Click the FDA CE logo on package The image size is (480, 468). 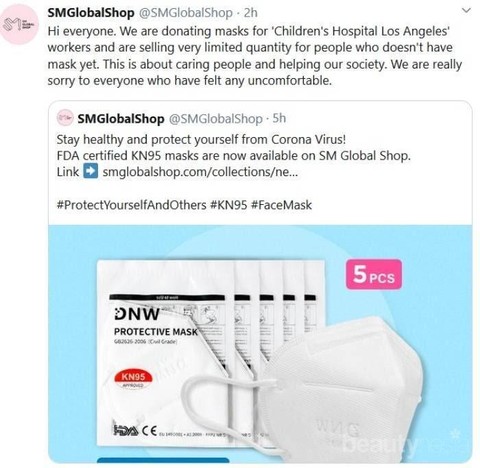coord(135,431)
